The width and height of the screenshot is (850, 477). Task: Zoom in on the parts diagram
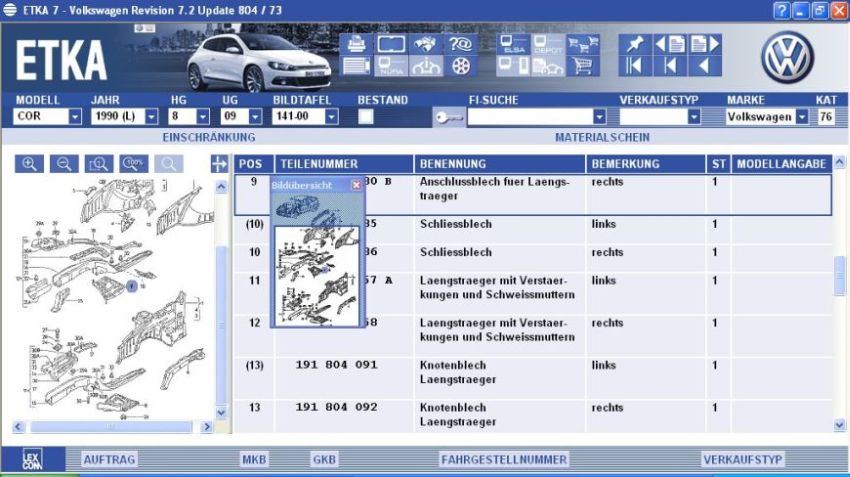[30, 164]
